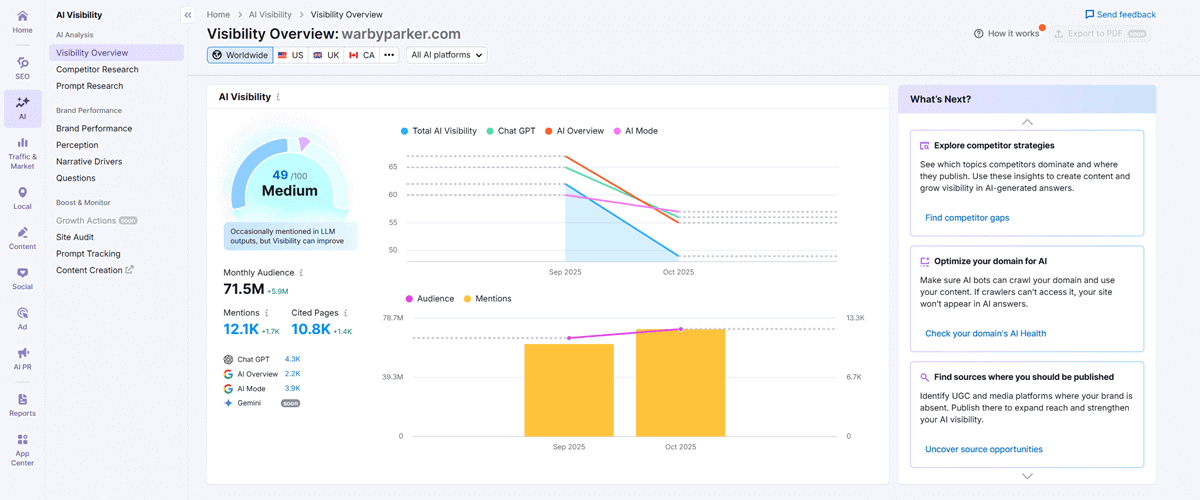
Task: Collapse the AI Visibility side panel
Action: click(187, 15)
